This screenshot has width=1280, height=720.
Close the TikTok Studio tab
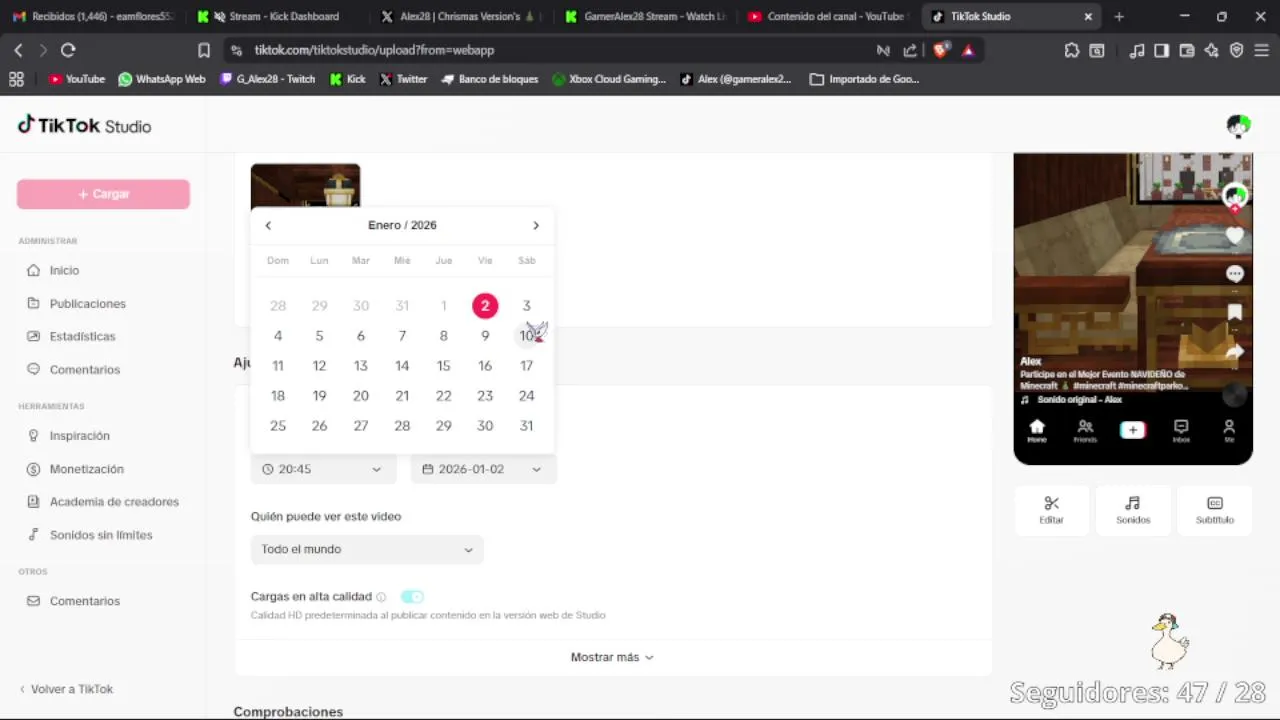(x=1088, y=16)
